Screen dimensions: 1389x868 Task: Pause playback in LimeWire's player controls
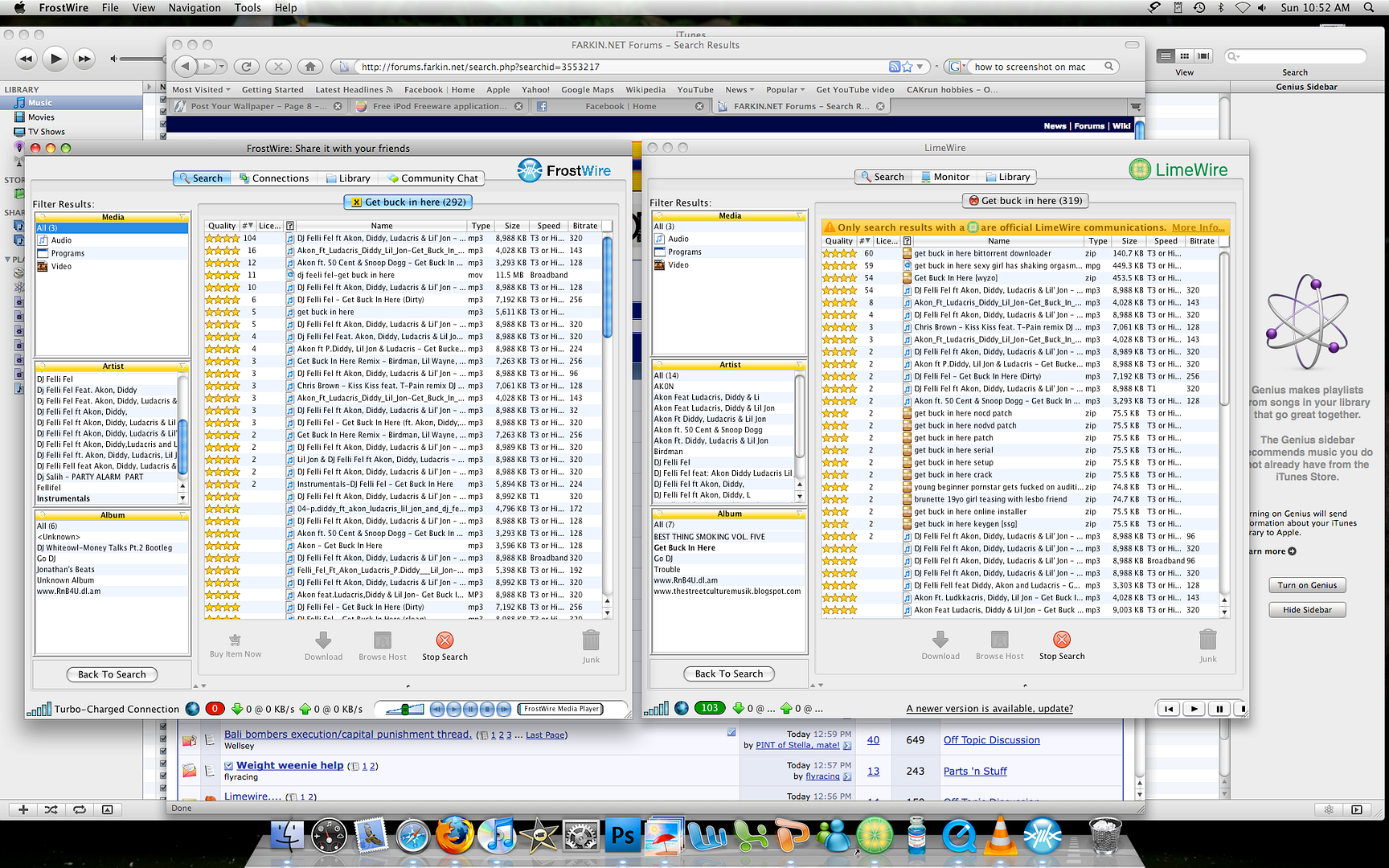1219,709
